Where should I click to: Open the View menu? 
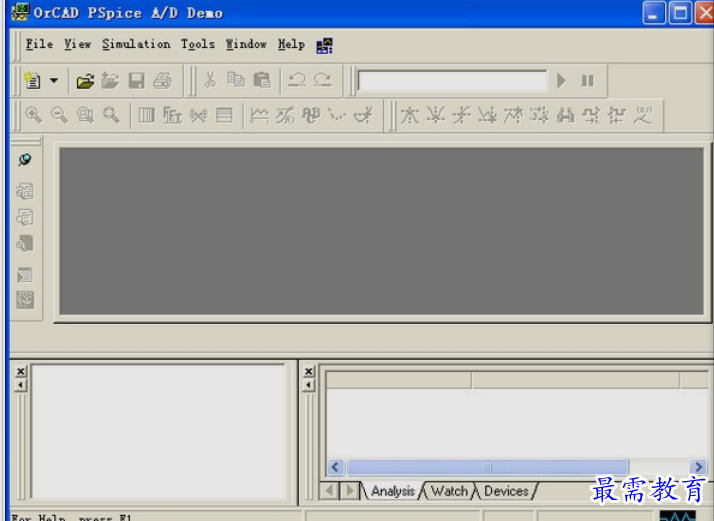(77, 44)
